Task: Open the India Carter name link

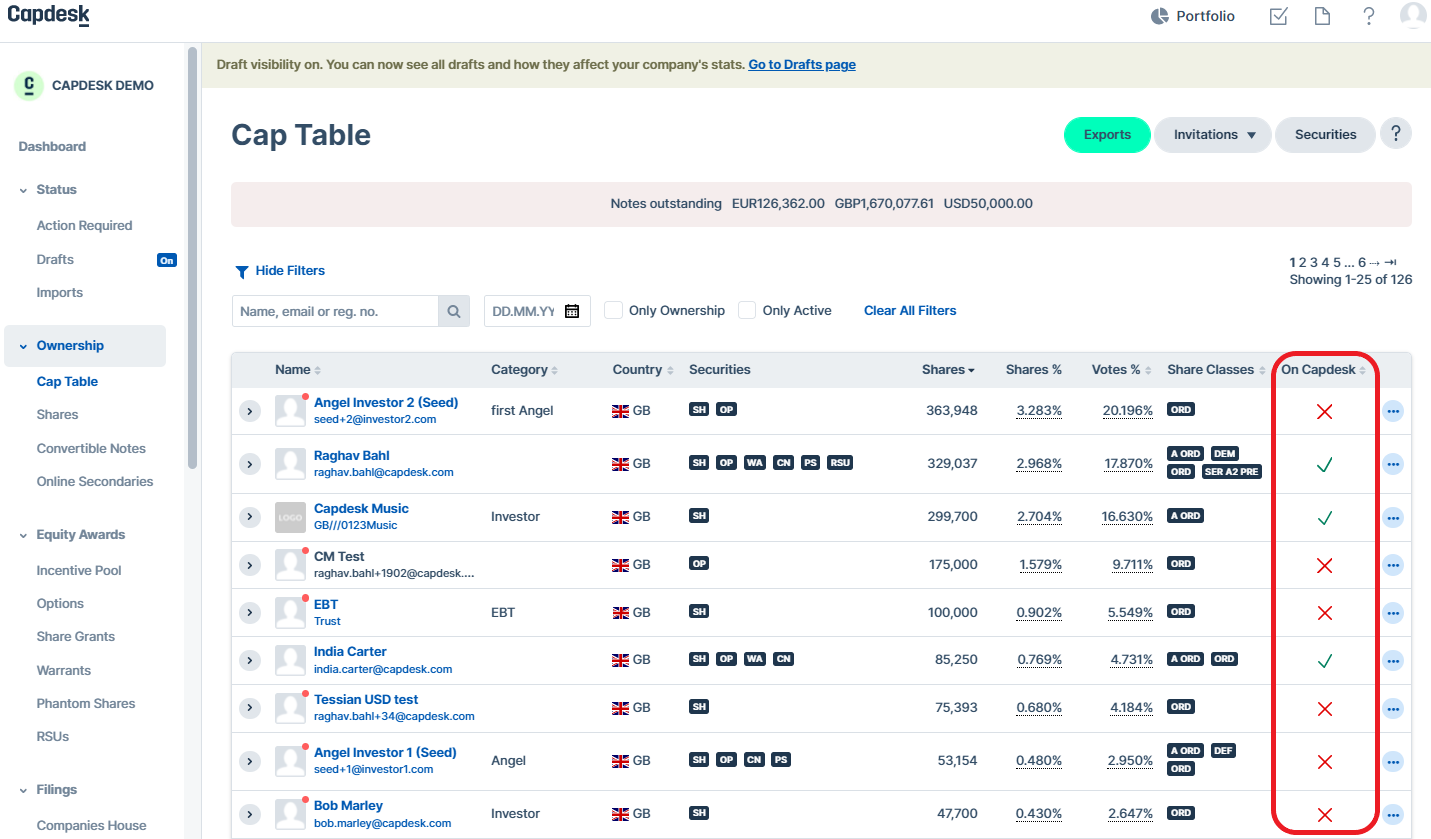Action: [350, 651]
